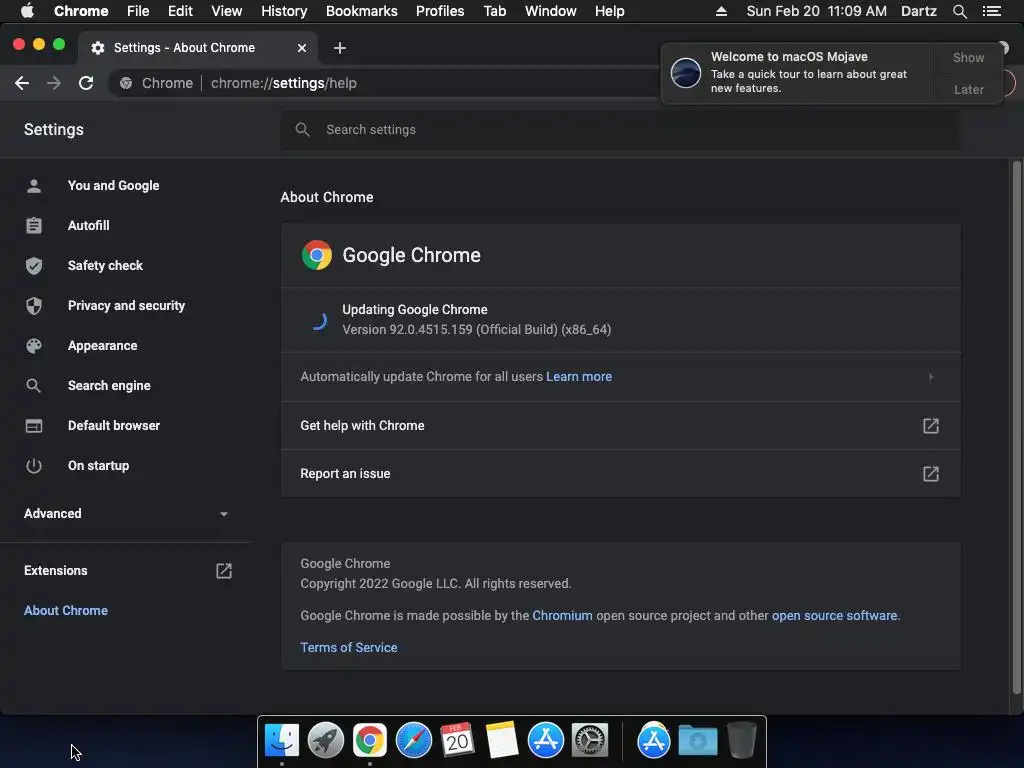
Task: Click the Google Chrome logo in About section
Action: click(x=317, y=255)
